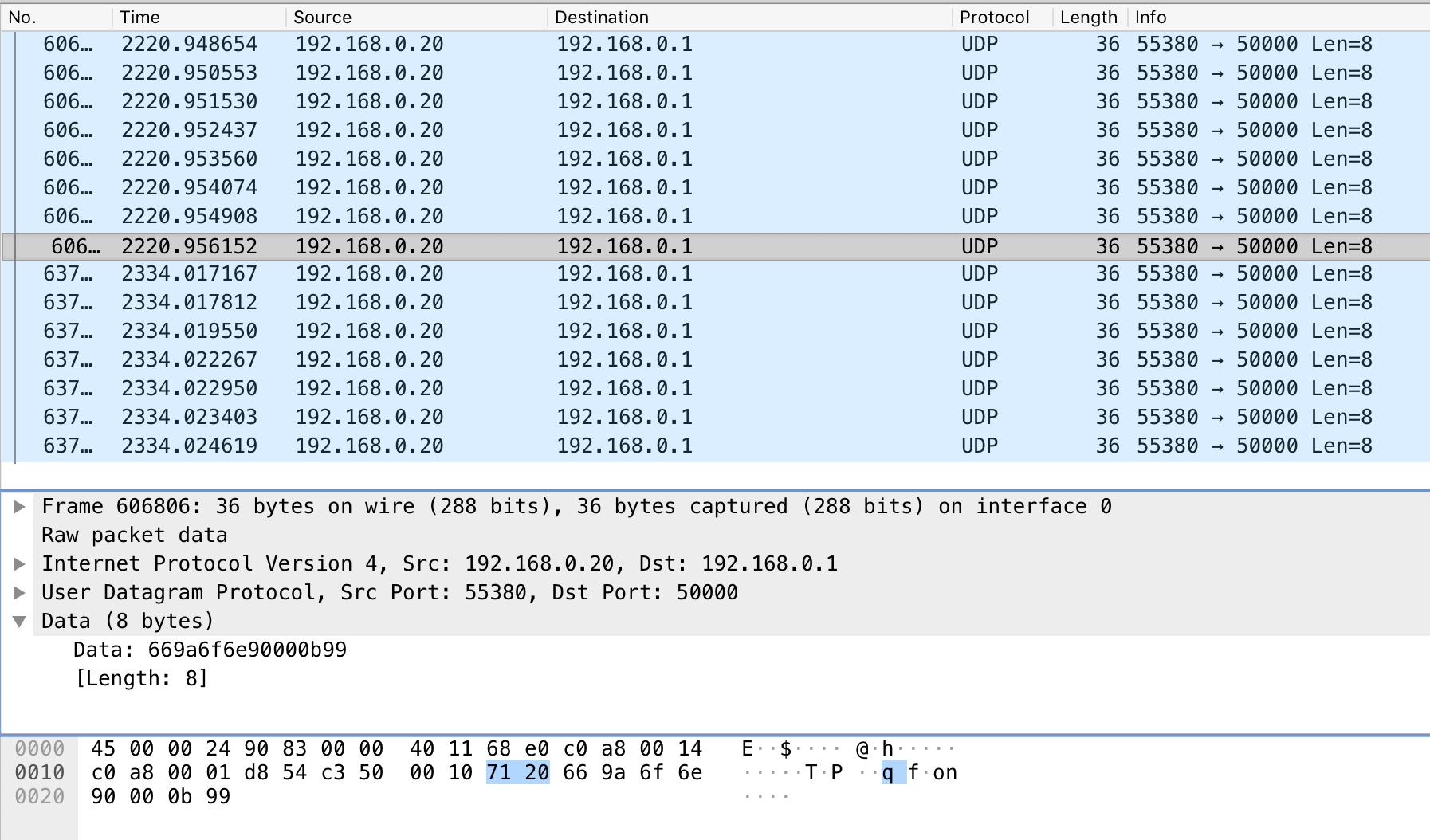Image resolution: width=1430 pixels, height=840 pixels.
Task: Click hex byte 45 at offset 0000
Action: 103,749
